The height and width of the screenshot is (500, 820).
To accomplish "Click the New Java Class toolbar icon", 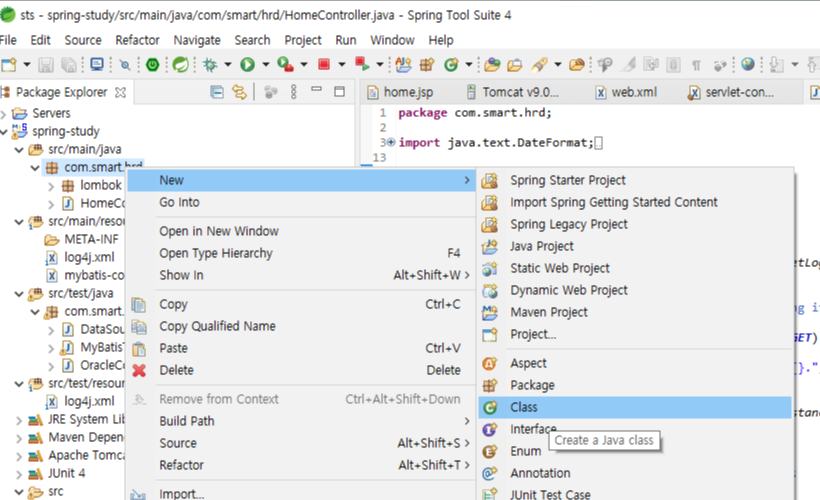I will click(451, 65).
